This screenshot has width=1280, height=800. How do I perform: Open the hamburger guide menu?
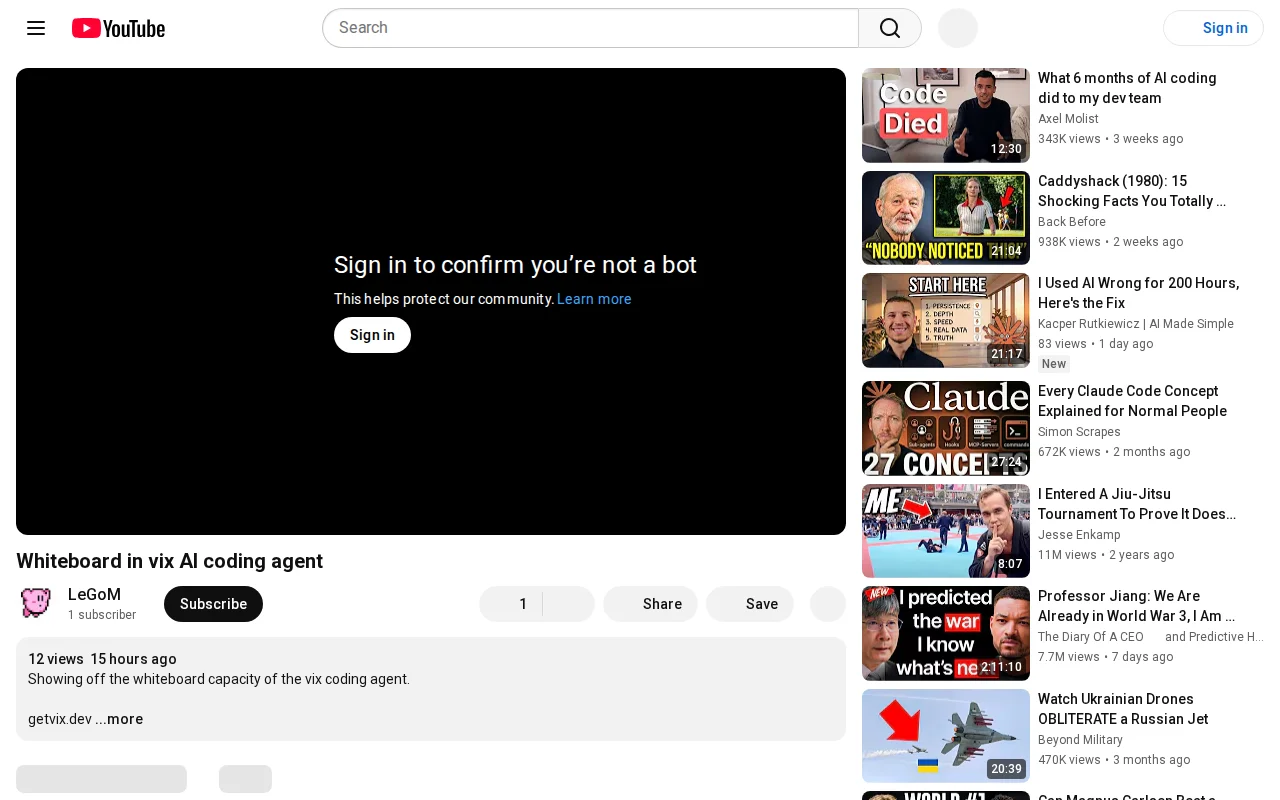pyautogui.click(x=36, y=28)
